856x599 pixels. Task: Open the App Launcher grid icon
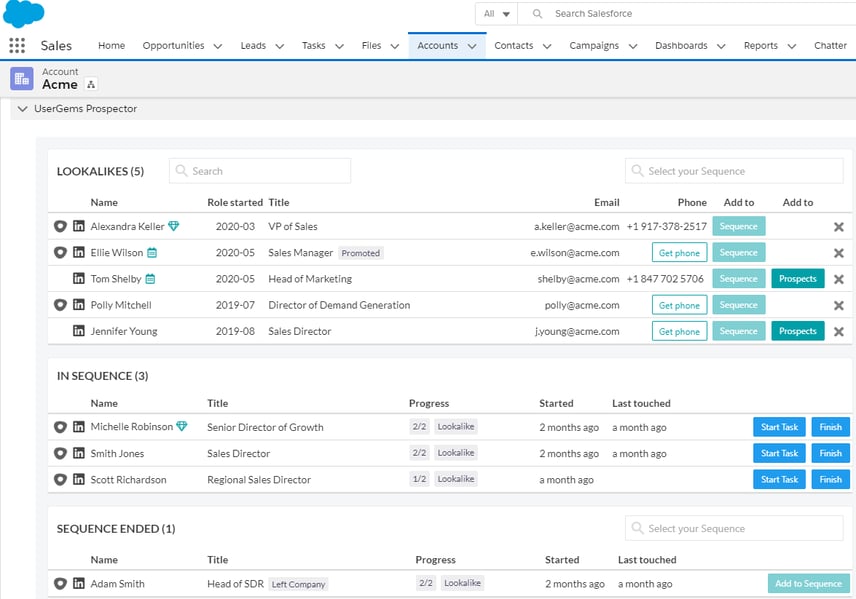coord(17,45)
